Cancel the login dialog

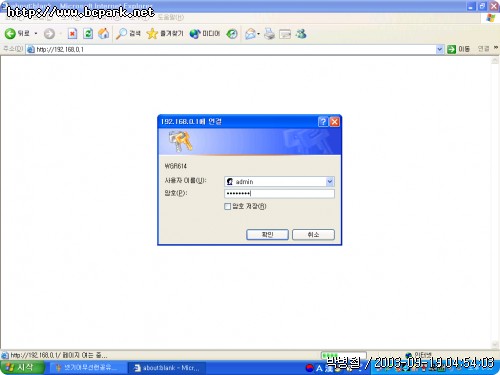[313, 235]
